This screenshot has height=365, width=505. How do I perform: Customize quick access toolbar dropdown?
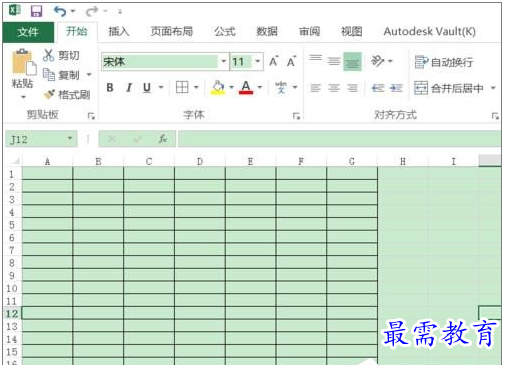point(120,12)
